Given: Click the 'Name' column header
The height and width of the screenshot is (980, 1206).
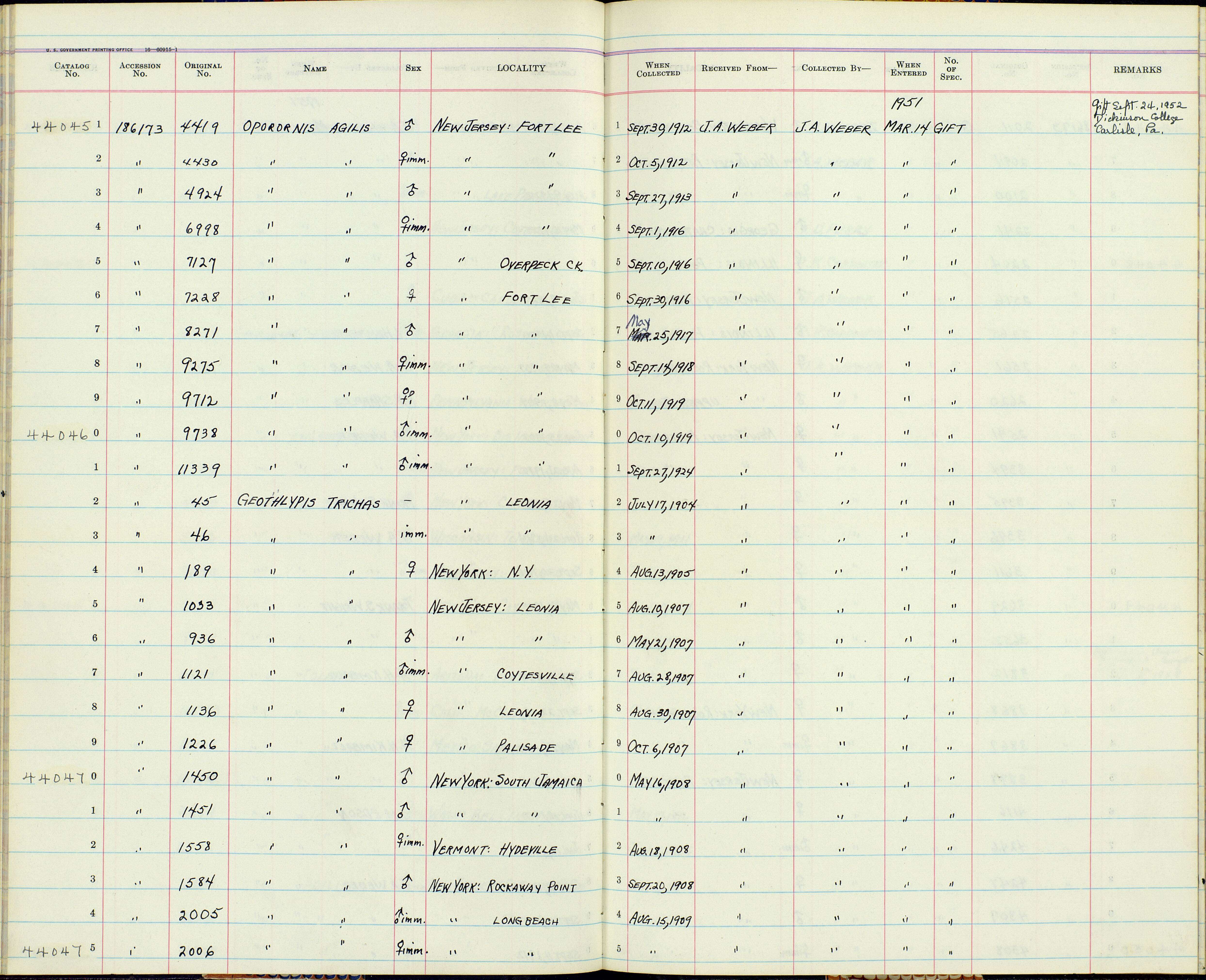Looking at the screenshot, I should tap(315, 68).
